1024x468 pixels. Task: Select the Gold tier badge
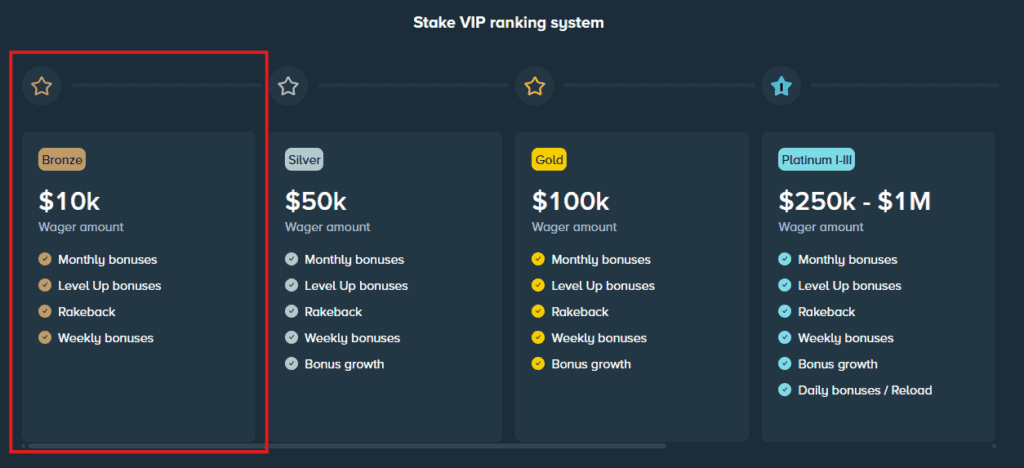[x=550, y=159]
